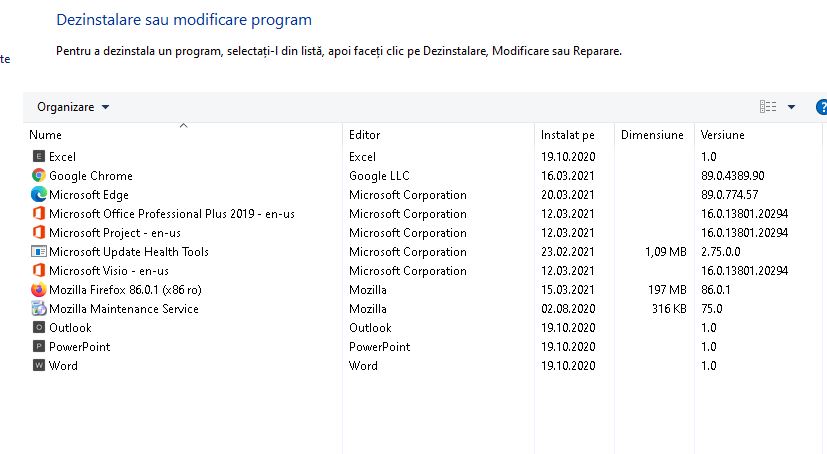The image size is (827, 454).
Task: Sort by the Dimensiune column header
Action: pyautogui.click(x=652, y=135)
